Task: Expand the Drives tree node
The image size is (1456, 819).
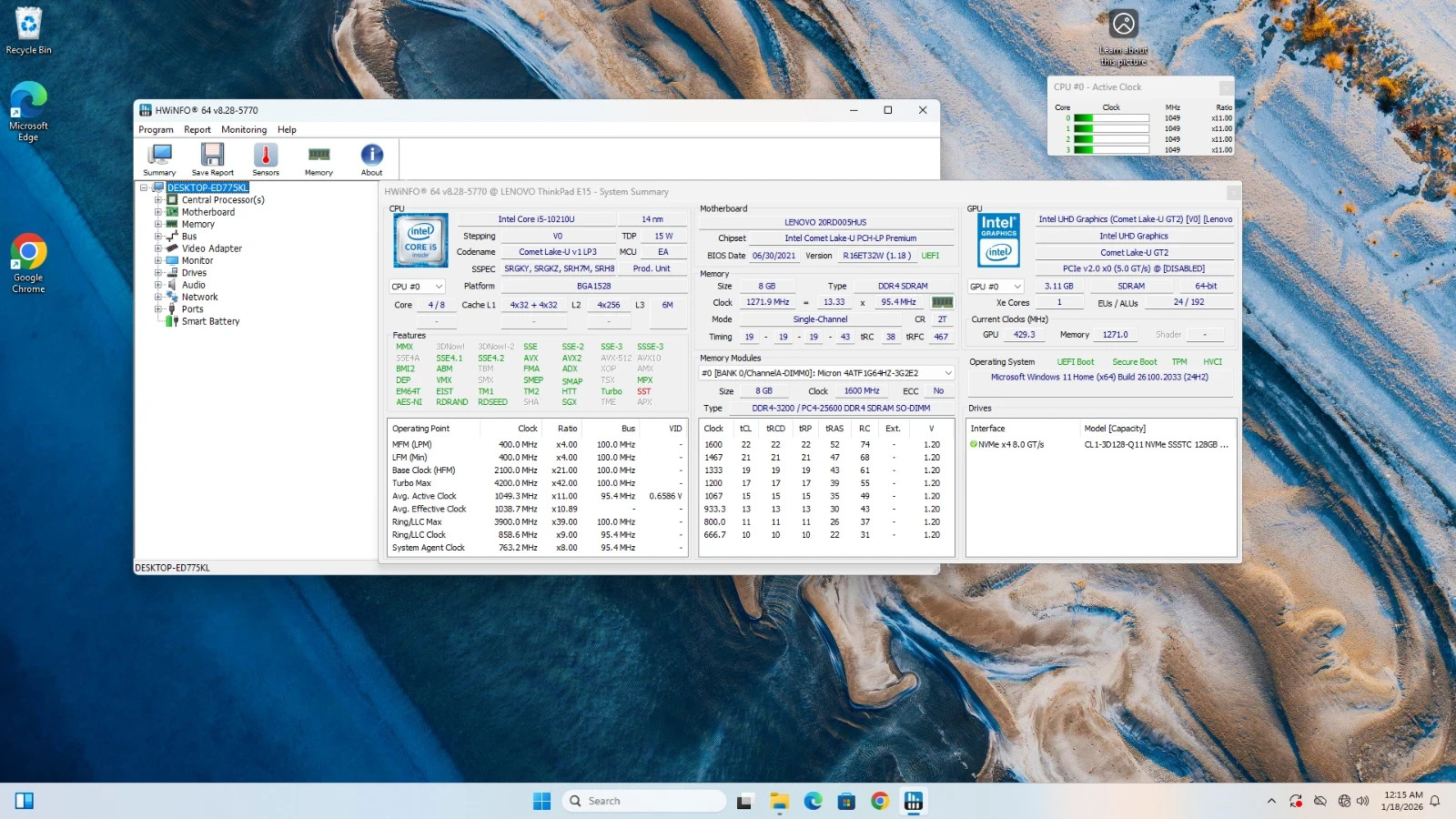Action: click(x=157, y=273)
